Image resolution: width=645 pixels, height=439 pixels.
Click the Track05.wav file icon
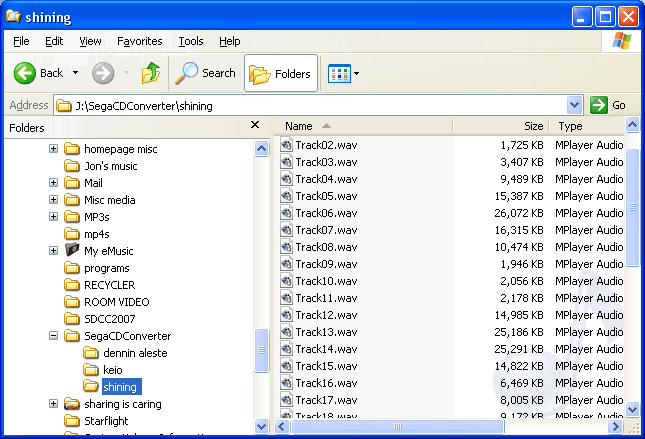(286, 196)
